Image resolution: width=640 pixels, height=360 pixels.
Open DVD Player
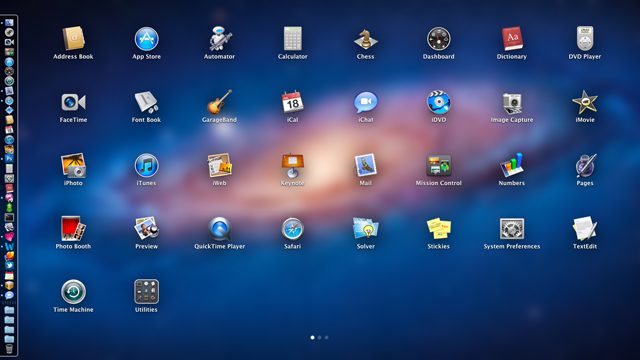click(x=585, y=39)
